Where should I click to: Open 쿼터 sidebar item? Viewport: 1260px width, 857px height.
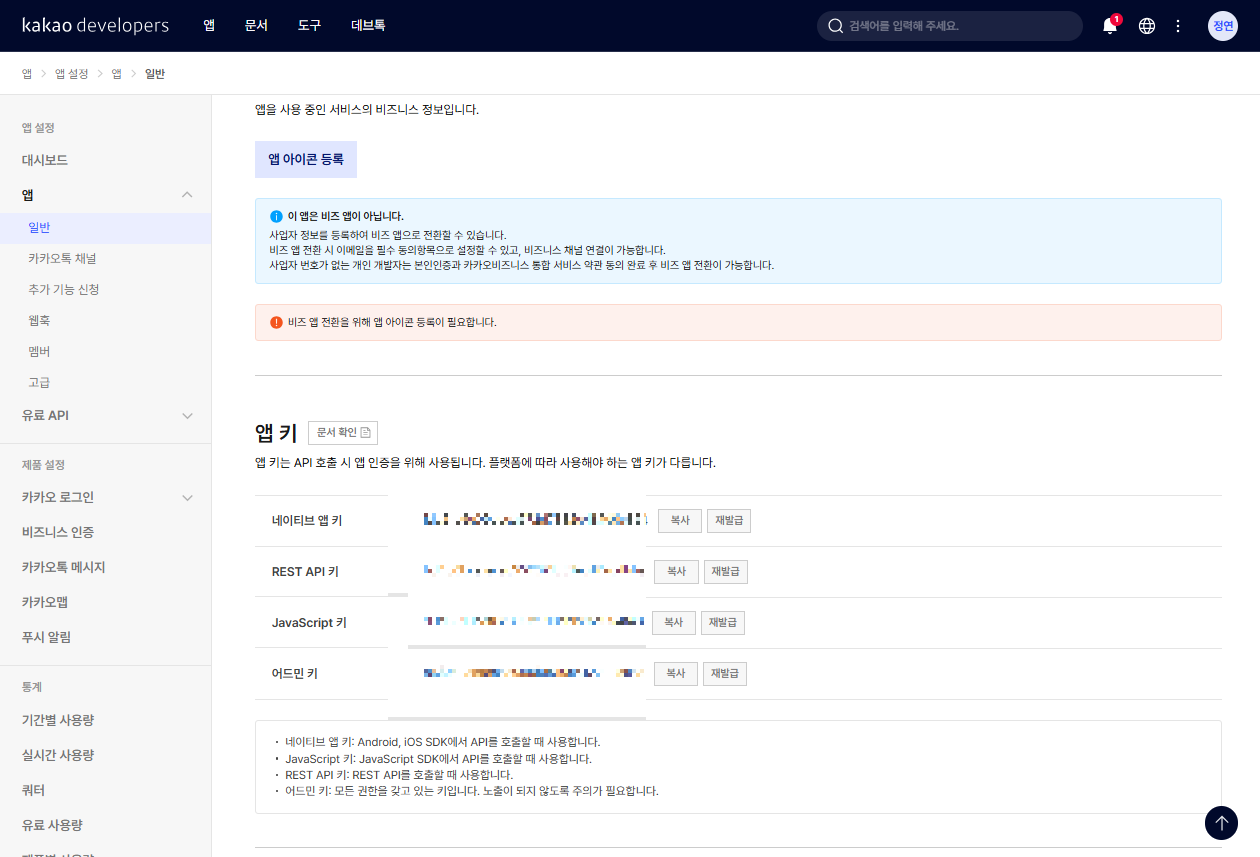pyautogui.click(x=33, y=790)
